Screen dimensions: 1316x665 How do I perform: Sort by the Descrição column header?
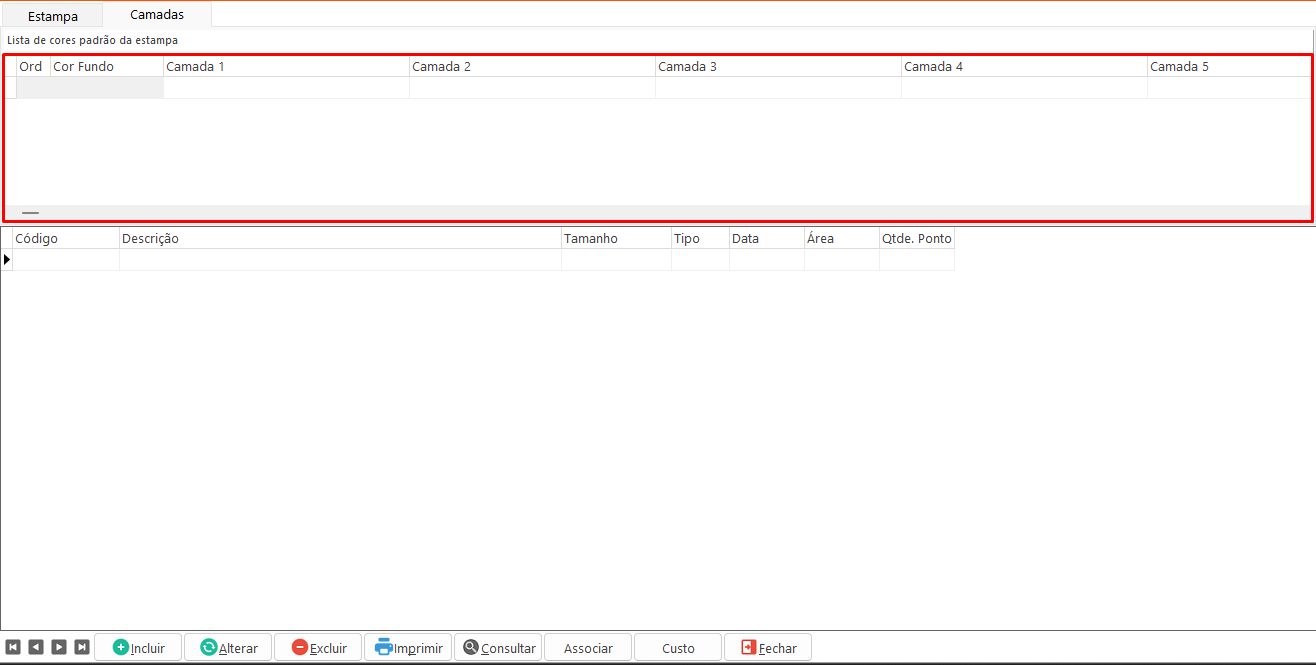[x=340, y=239]
